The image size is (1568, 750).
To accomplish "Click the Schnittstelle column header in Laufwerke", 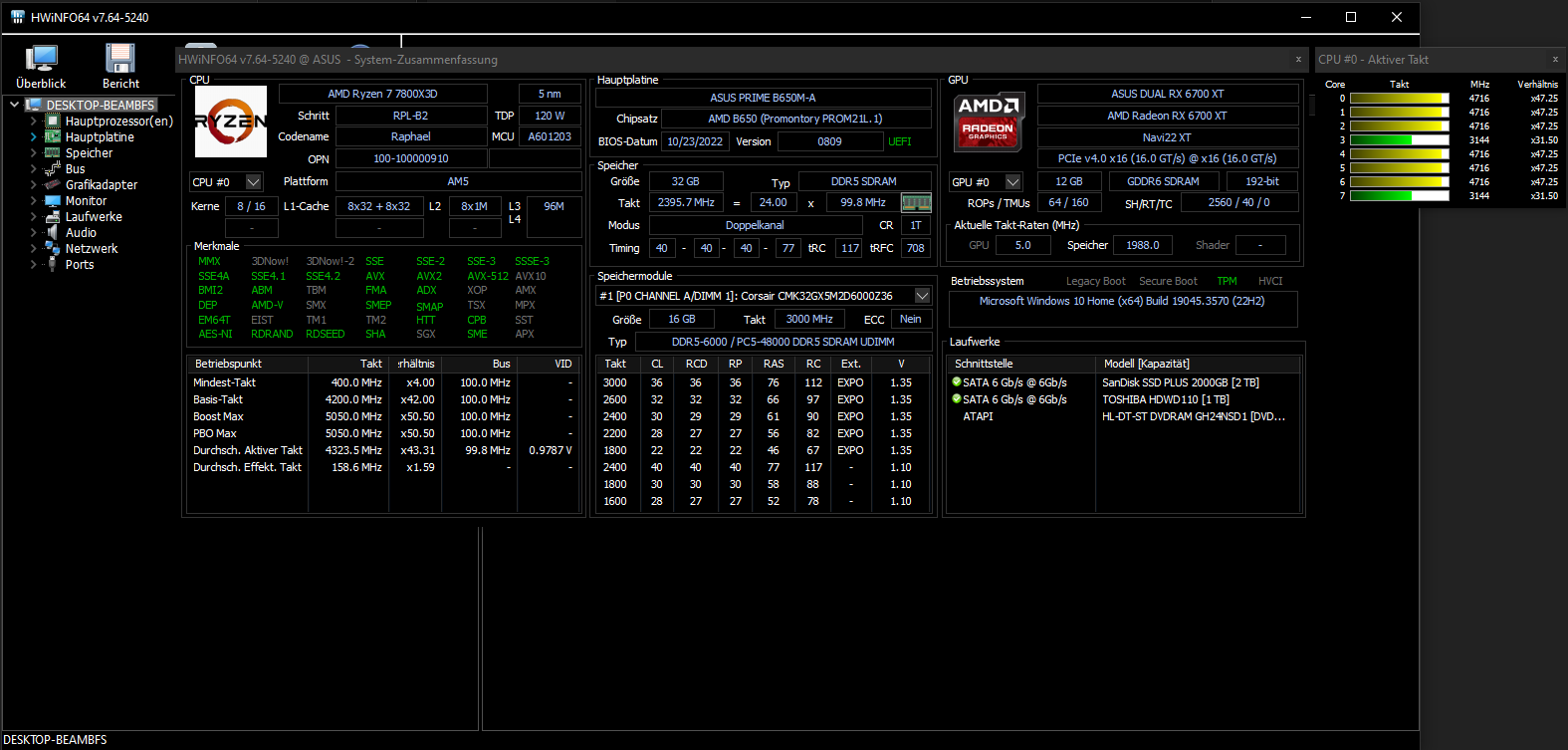I will pyautogui.click(x=1021, y=364).
